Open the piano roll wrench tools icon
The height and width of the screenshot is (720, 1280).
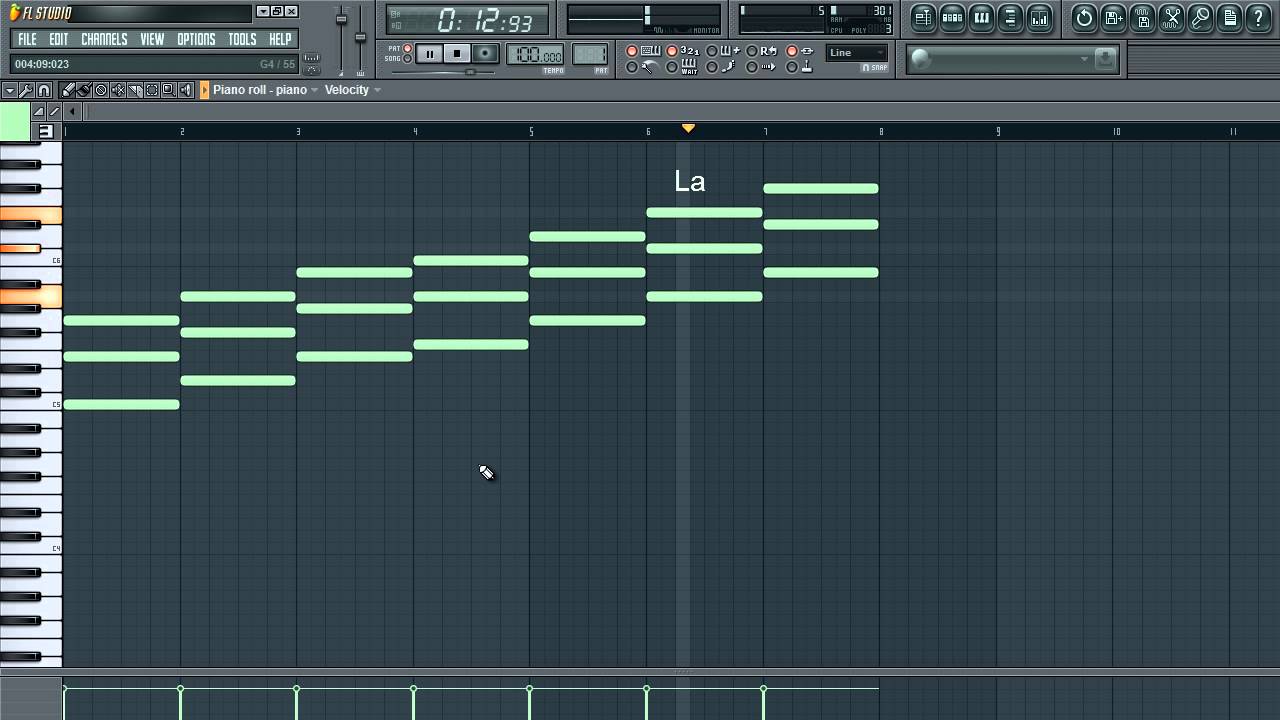pyautogui.click(x=27, y=90)
